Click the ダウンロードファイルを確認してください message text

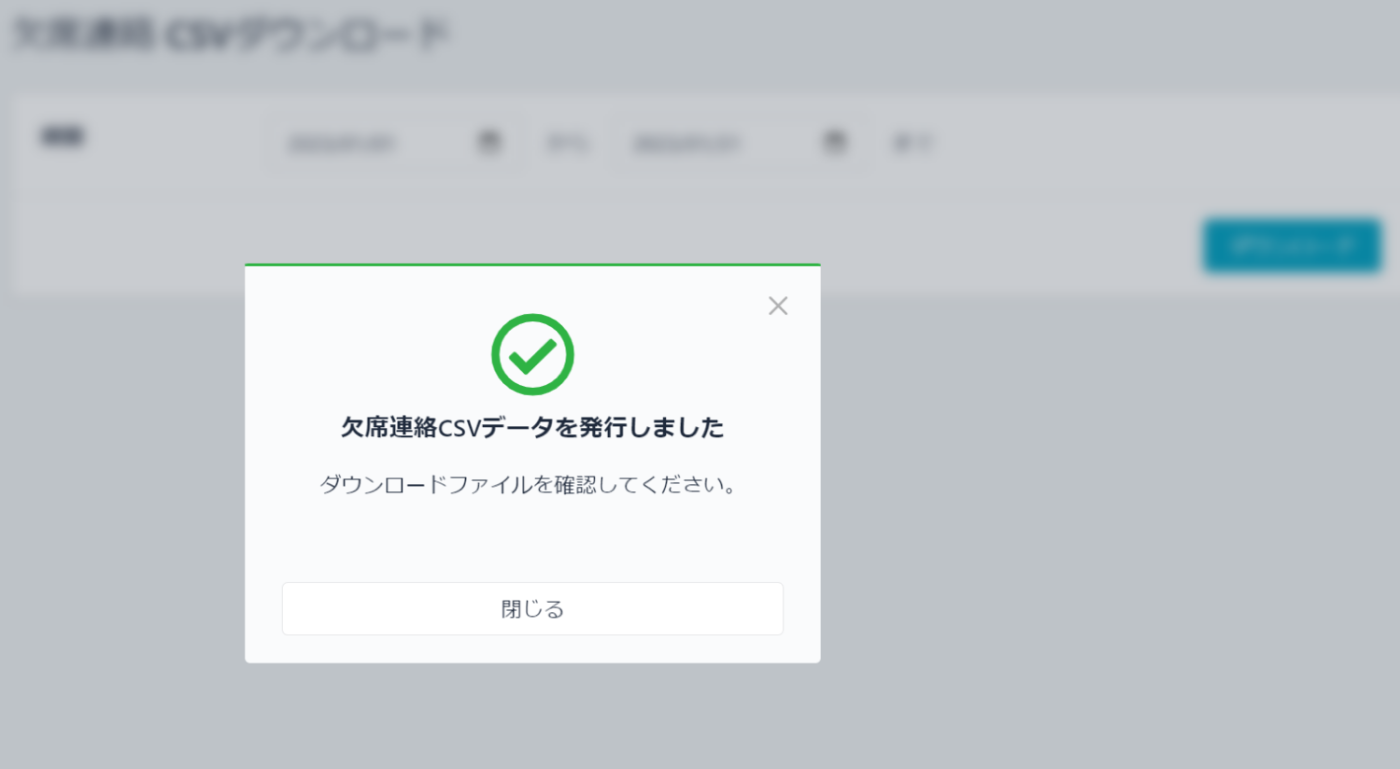point(532,484)
